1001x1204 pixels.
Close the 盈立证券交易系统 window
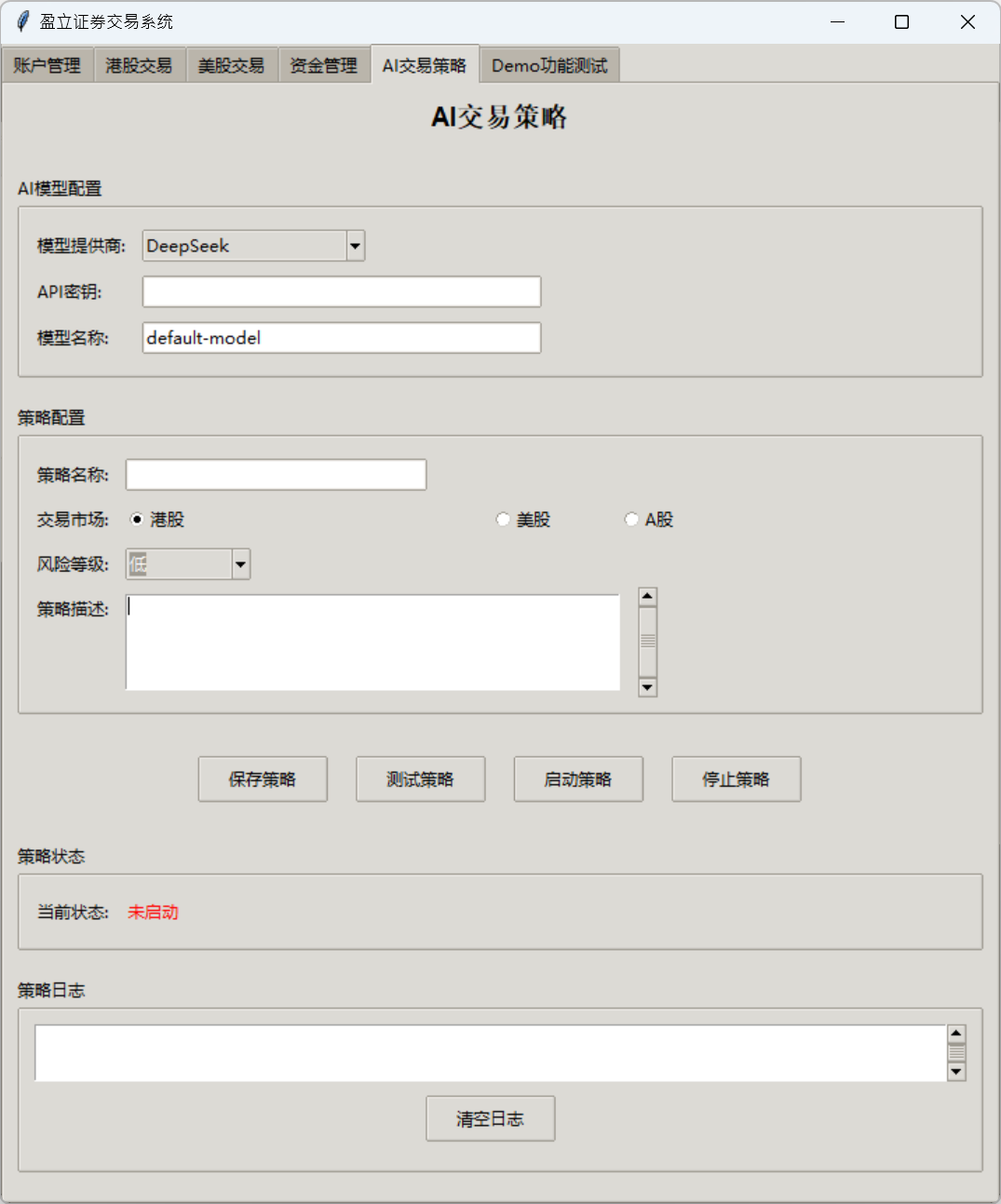point(967,21)
